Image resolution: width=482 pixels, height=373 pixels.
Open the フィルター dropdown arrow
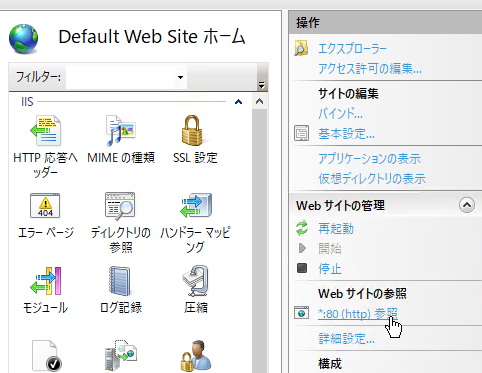pyautogui.click(x=180, y=77)
